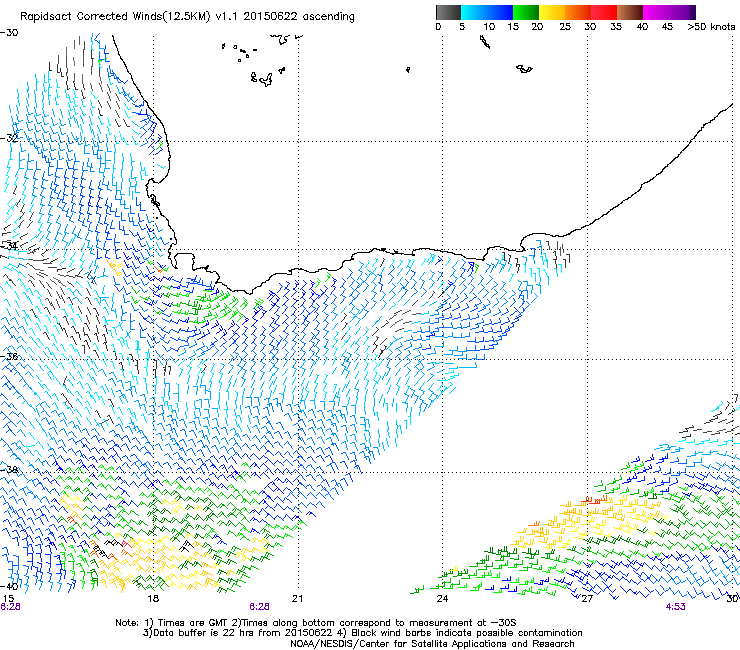
Task: Click the legend tick label "20"
Action: pos(537,27)
